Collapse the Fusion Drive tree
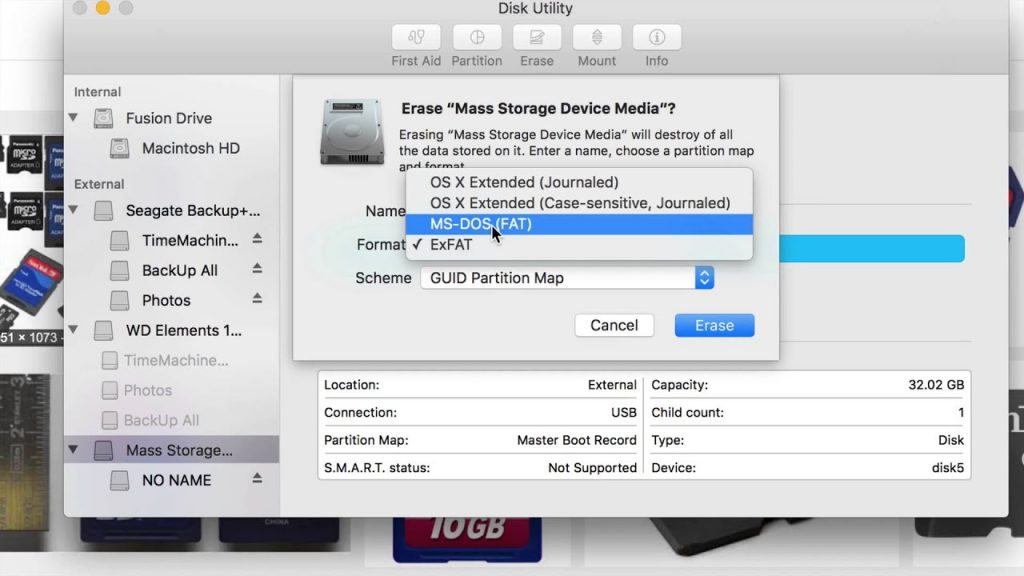Image resolution: width=1024 pixels, height=576 pixels. tap(74, 118)
